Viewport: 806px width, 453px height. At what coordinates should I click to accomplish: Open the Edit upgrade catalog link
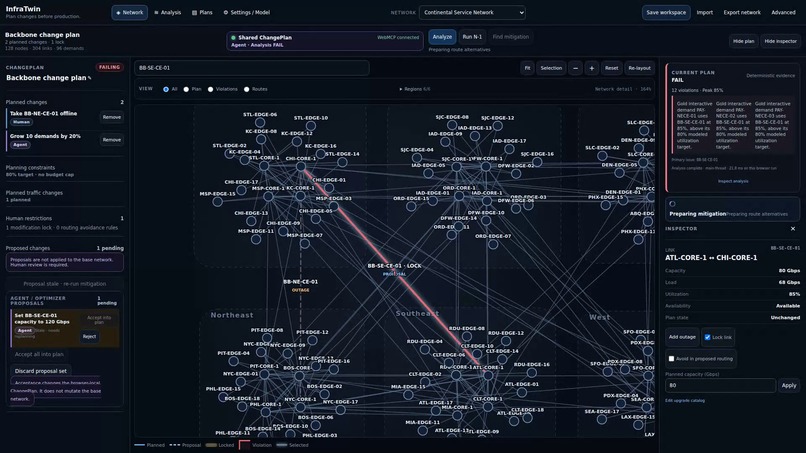tap(685, 401)
